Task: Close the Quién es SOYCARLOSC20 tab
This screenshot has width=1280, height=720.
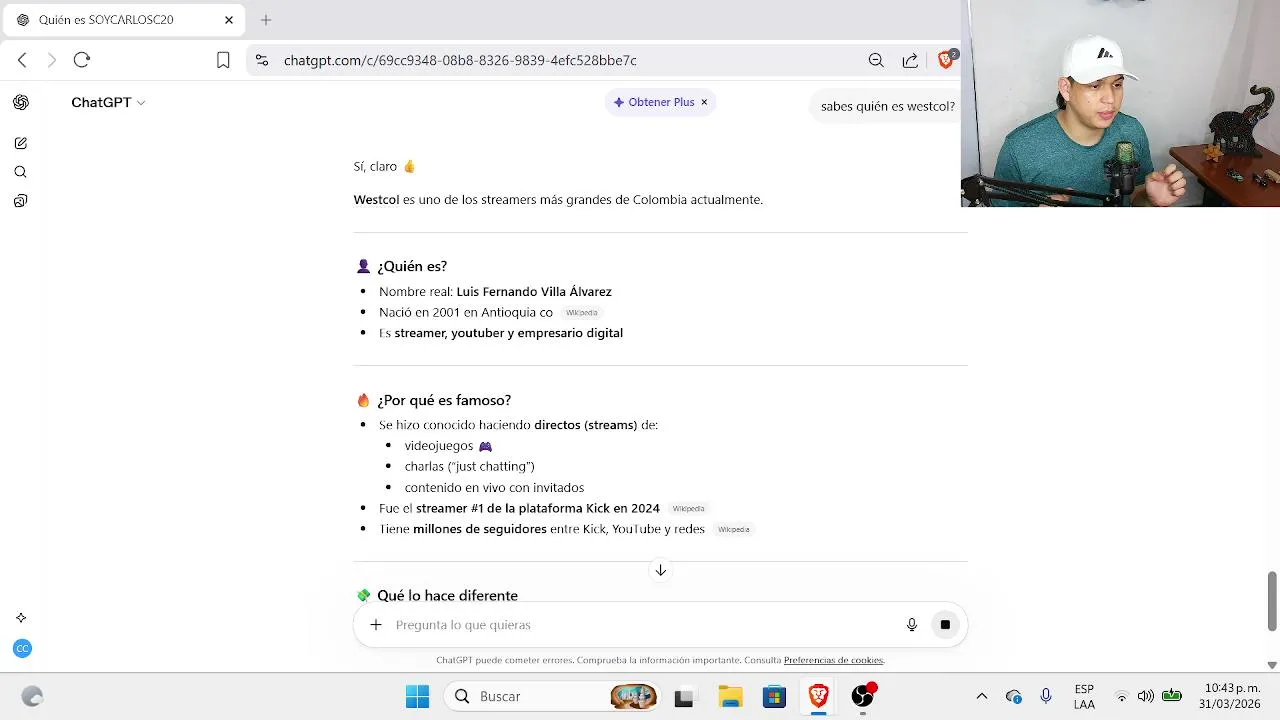Action: pyautogui.click(x=229, y=20)
